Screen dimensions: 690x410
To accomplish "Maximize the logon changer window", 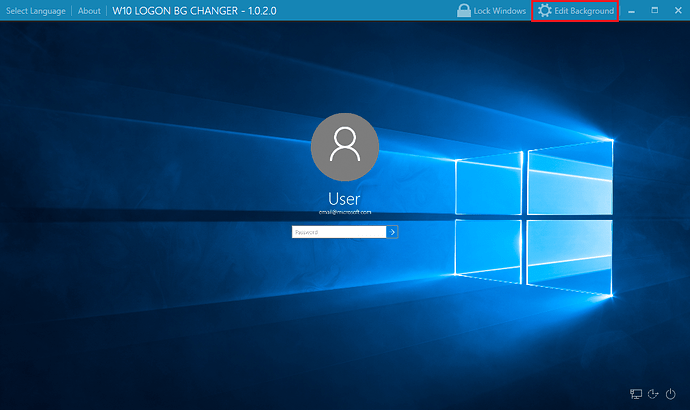I will coord(654,11).
